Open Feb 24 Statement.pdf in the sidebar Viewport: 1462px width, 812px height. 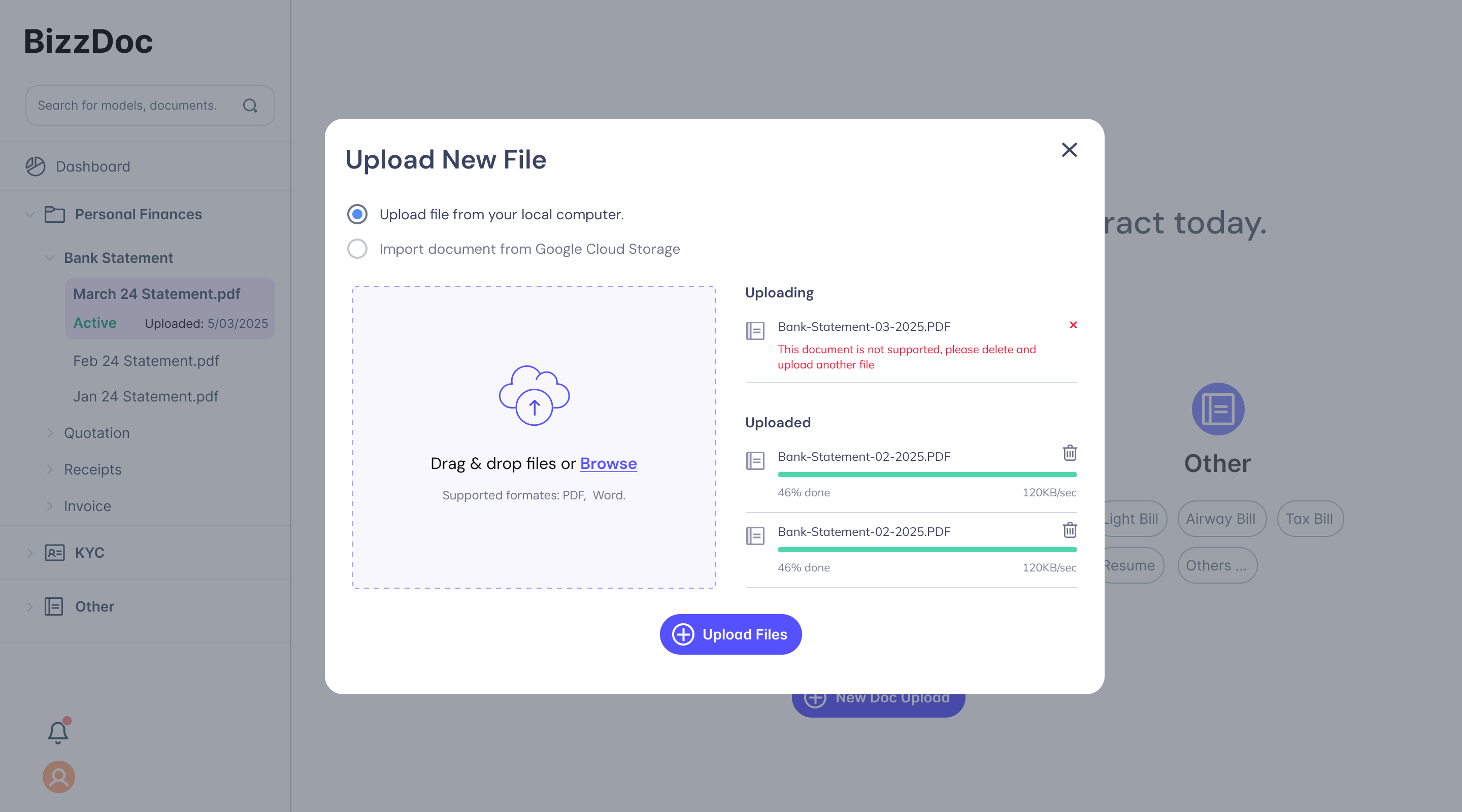(146, 361)
